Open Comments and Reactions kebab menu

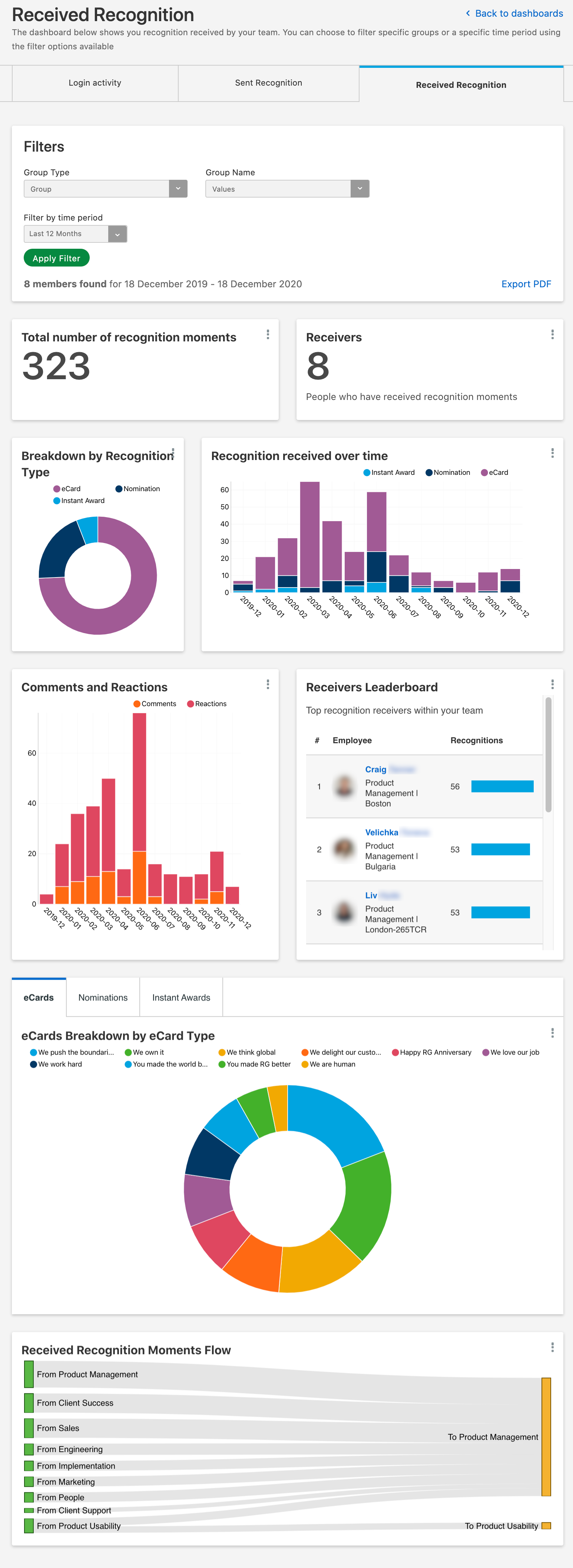[x=268, y=684]
